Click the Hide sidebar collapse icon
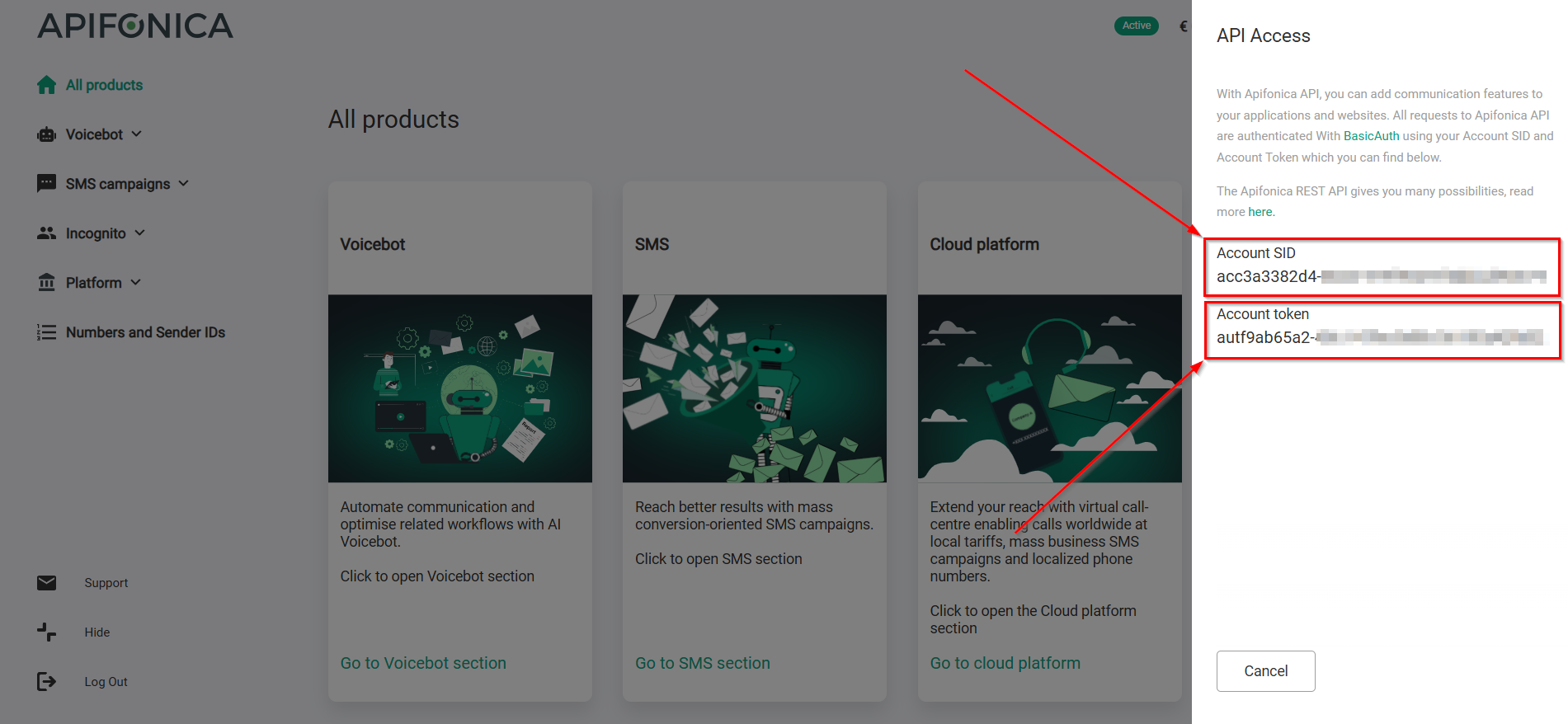This screenshot has height=724, width=1568. coord(46,632)
